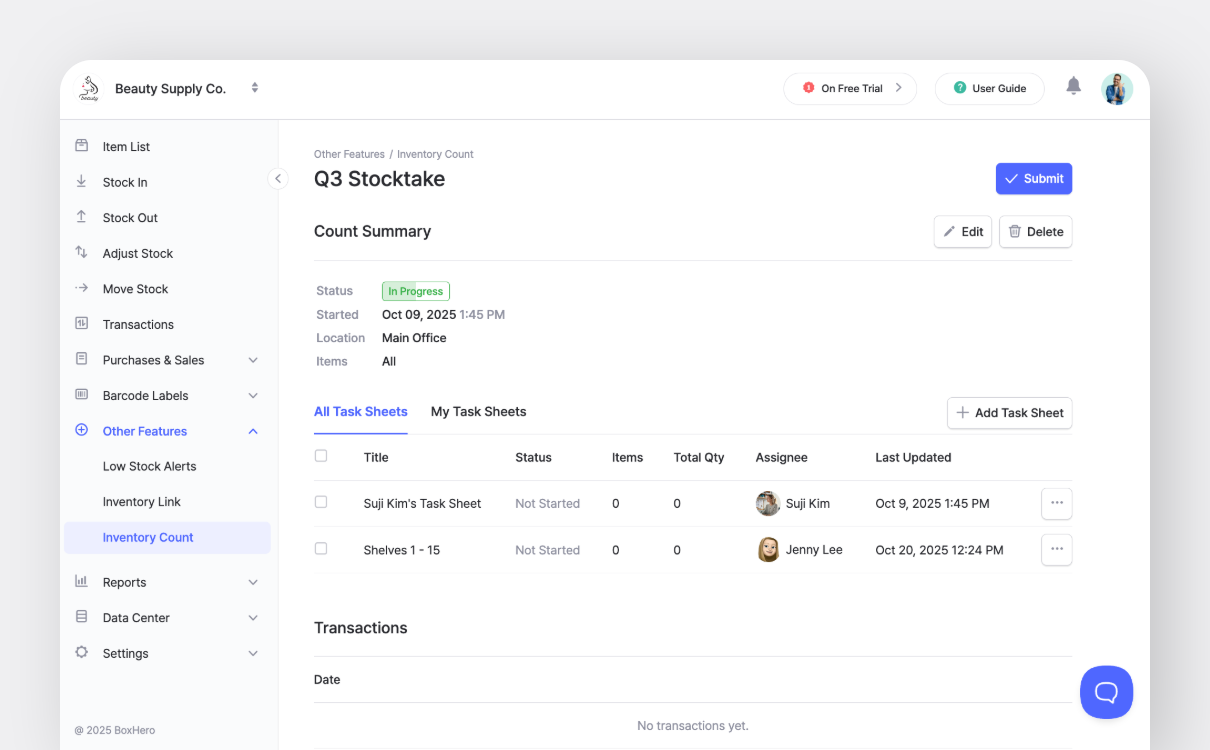Open the user profile avatar
This screenshot has width=1210, height=750.
coord(1117,88)
